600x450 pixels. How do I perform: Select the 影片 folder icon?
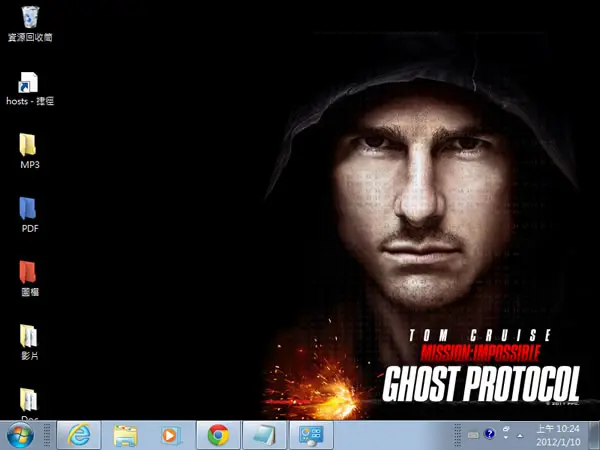point(30,342)
